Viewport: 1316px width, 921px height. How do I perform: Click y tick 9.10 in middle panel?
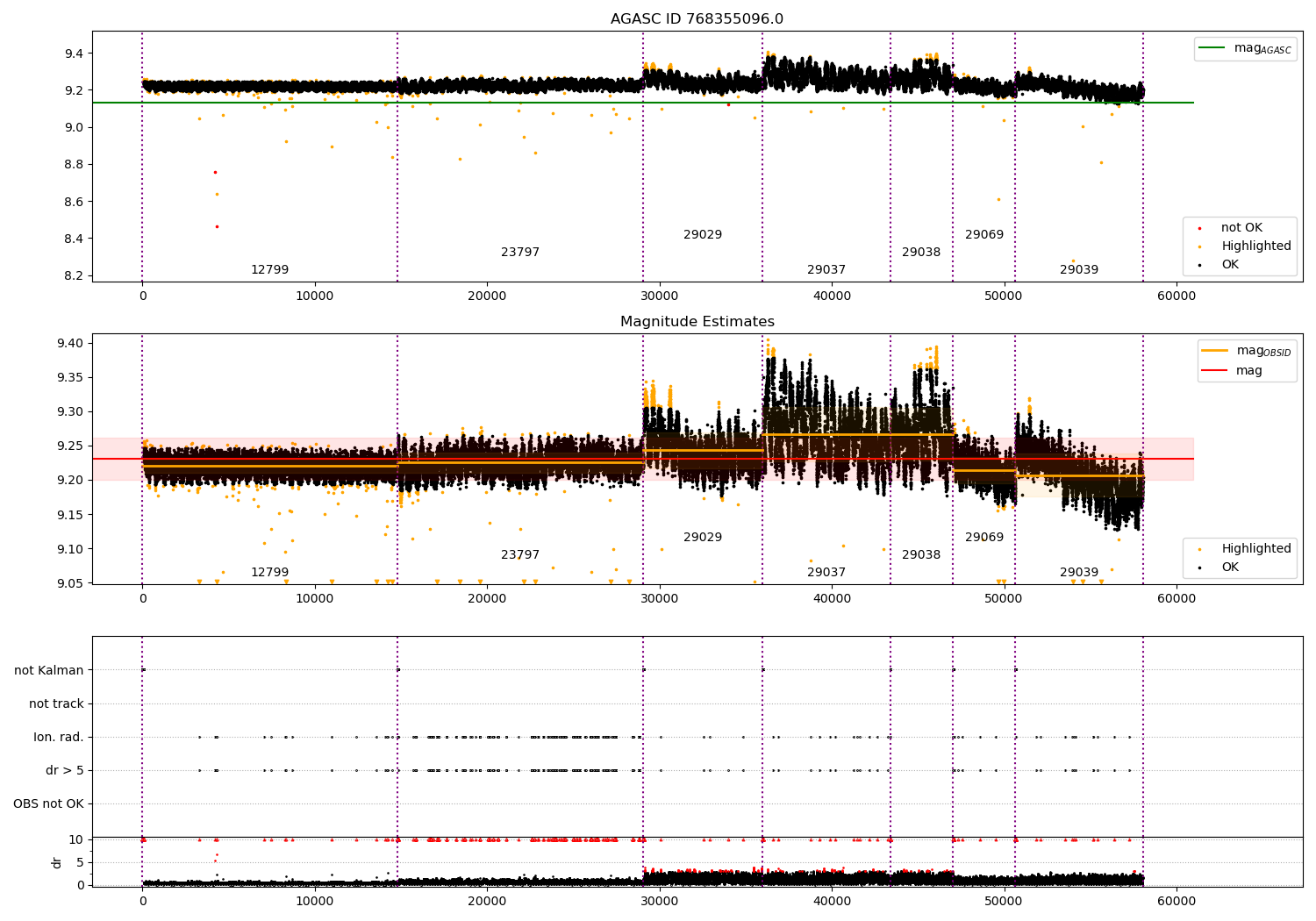[x=70, y=550]
